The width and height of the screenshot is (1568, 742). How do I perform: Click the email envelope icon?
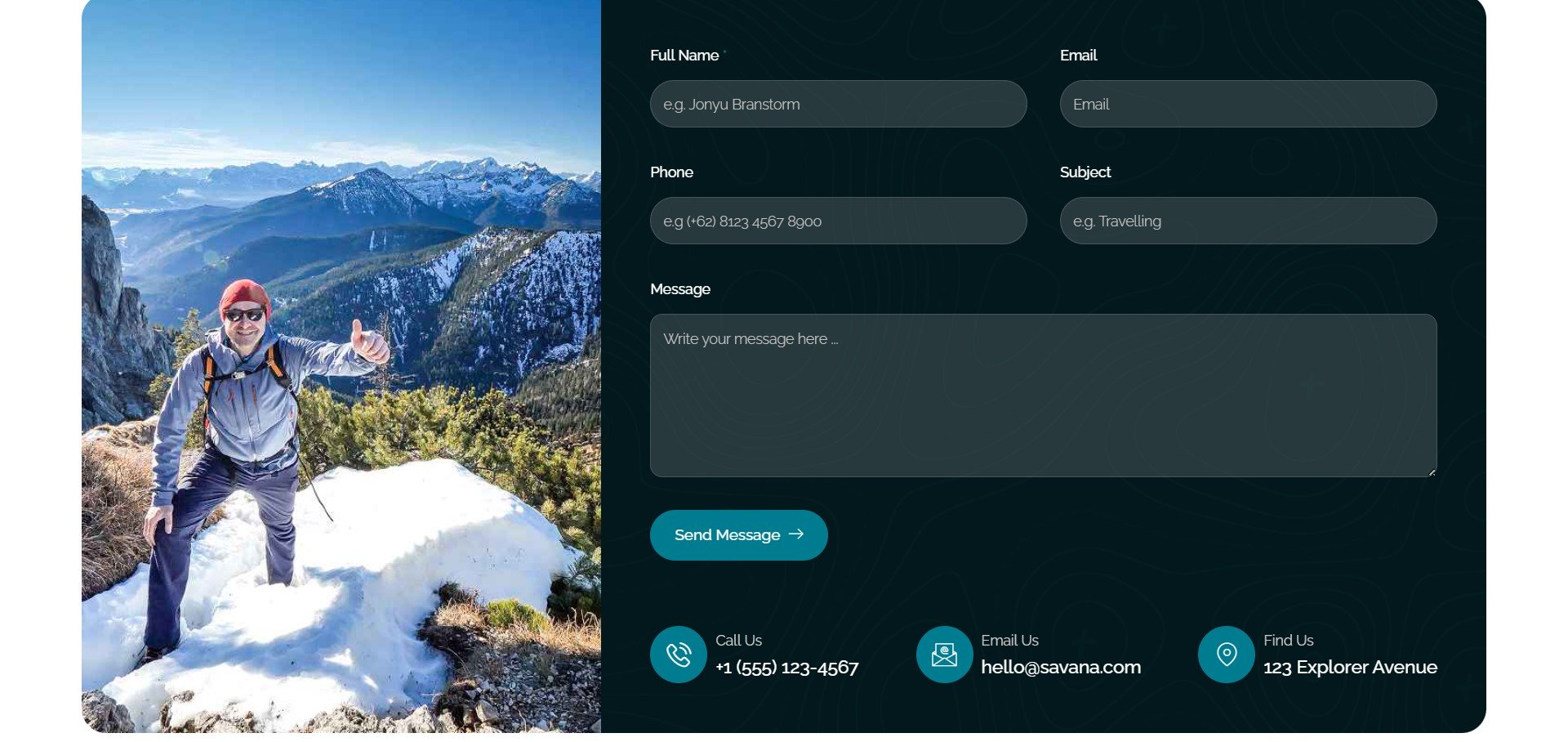[x=944, y=655]
